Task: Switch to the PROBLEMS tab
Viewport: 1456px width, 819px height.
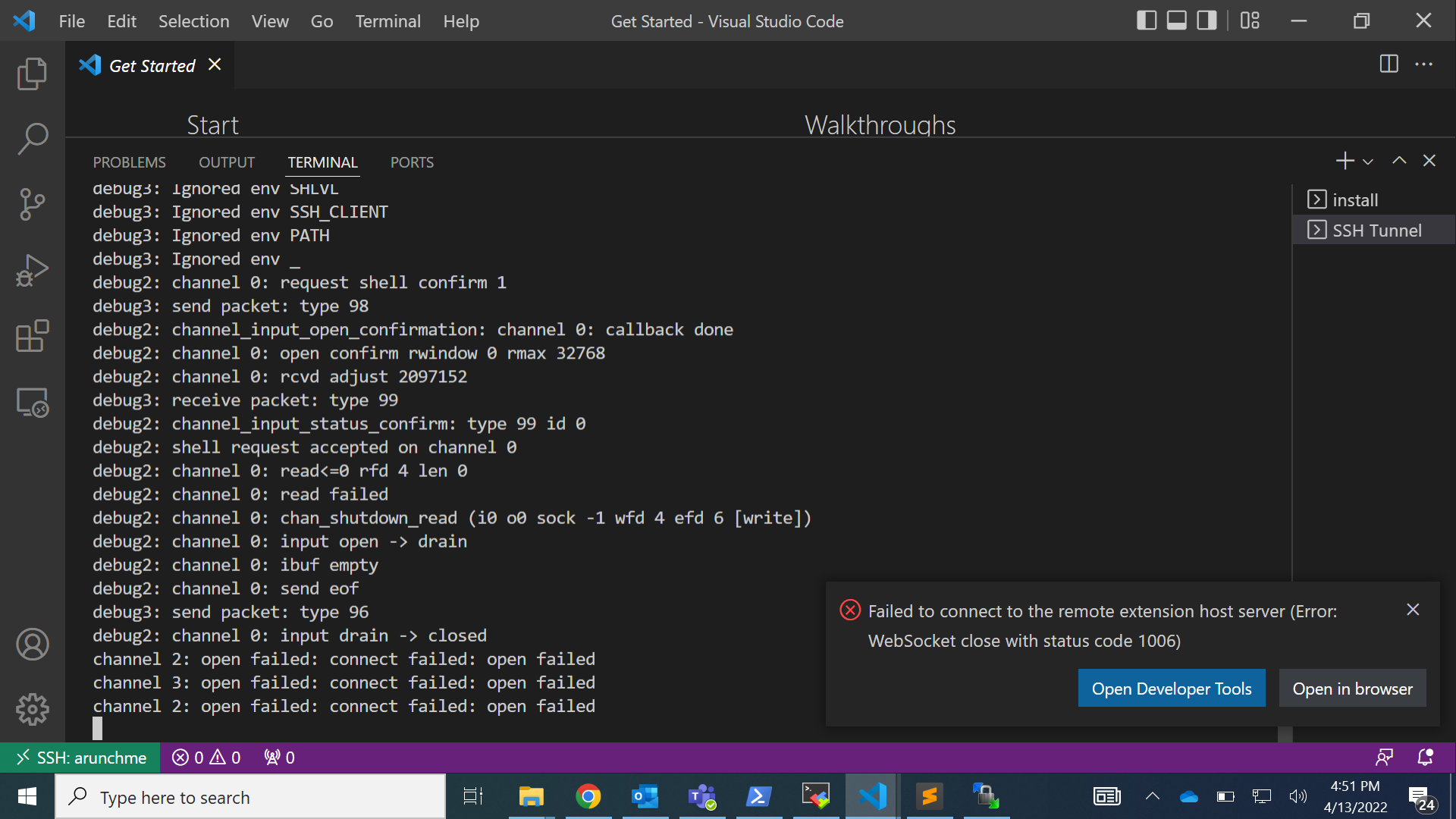Action: coord(129,162)
